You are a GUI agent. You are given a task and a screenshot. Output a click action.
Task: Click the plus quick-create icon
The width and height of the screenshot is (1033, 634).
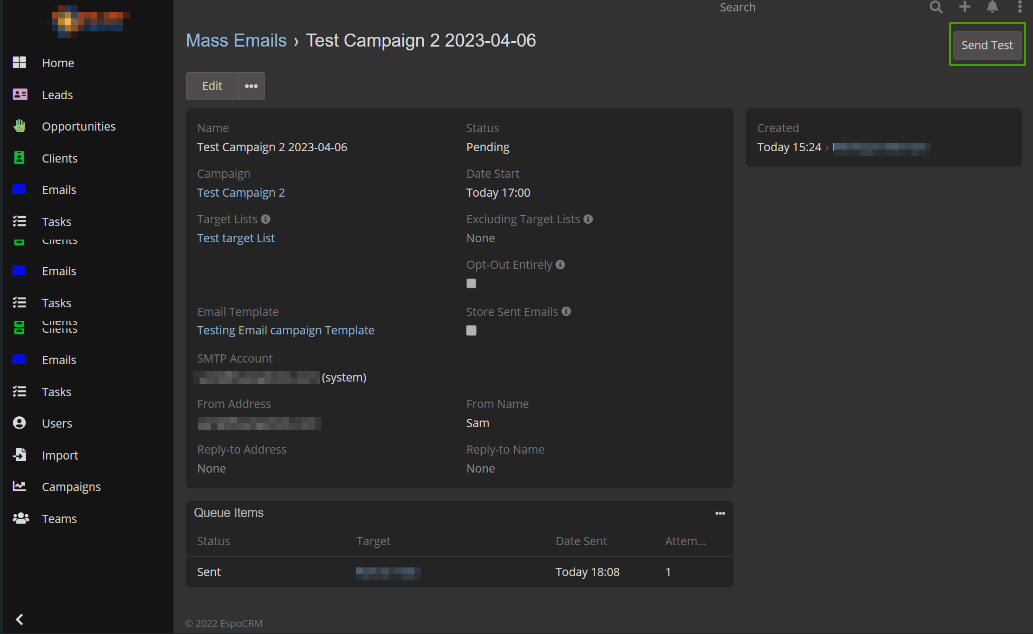(x=964, y=7)
